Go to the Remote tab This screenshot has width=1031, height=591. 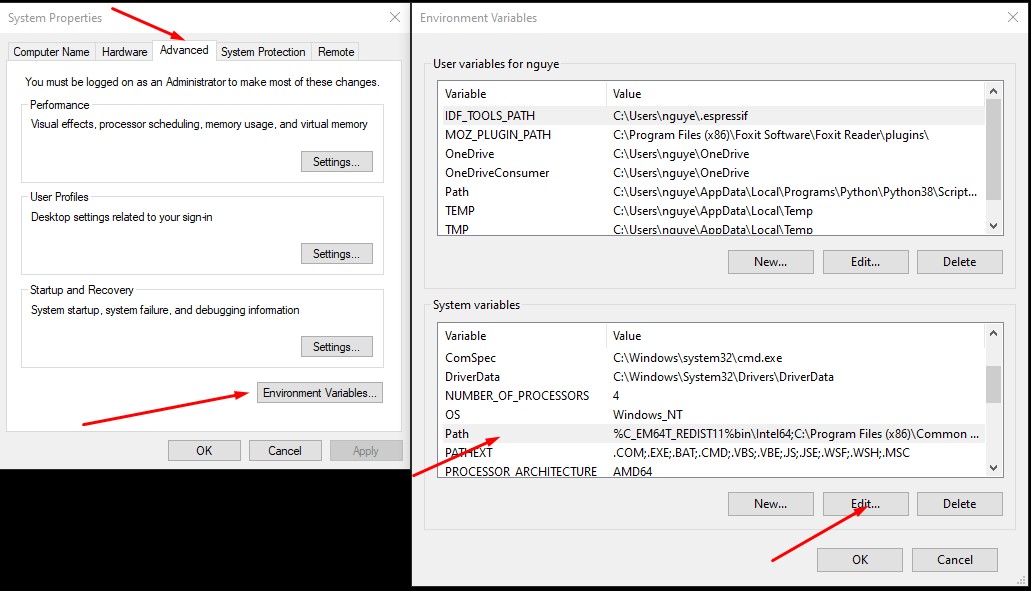pos(336,52)
